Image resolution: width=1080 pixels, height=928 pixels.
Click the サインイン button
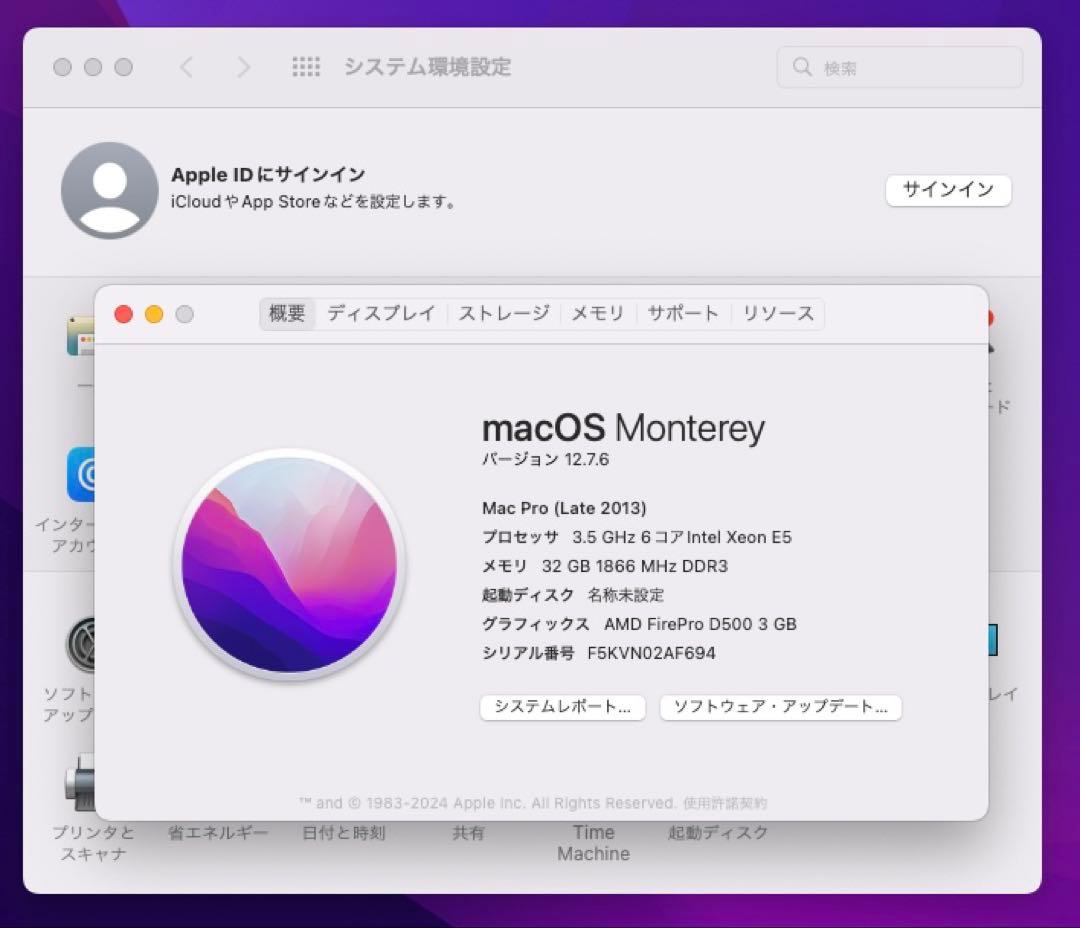point(948,190)
